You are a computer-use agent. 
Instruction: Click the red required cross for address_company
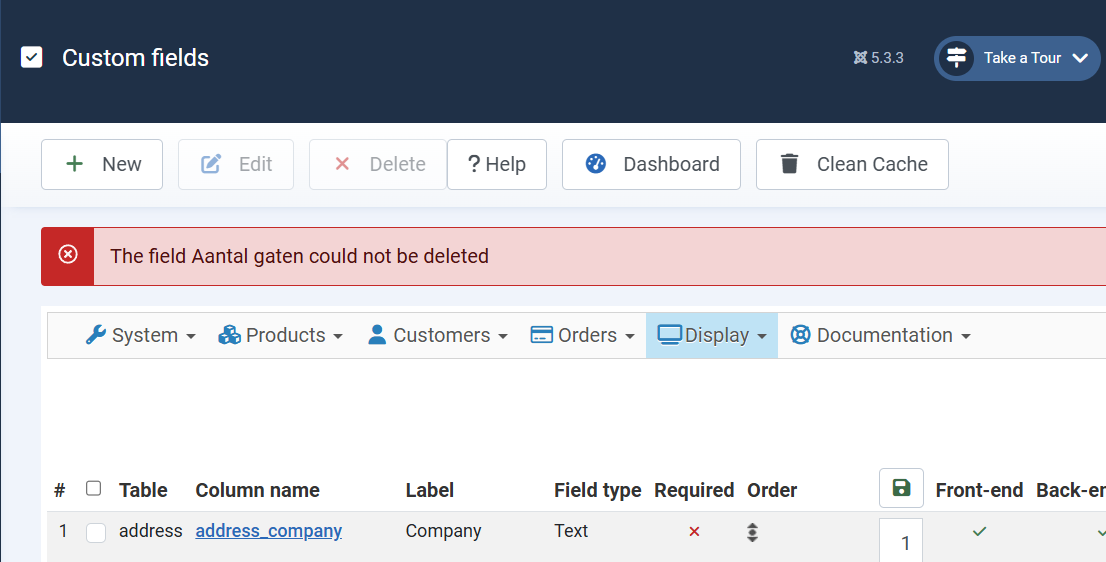(x=694, y=532)
